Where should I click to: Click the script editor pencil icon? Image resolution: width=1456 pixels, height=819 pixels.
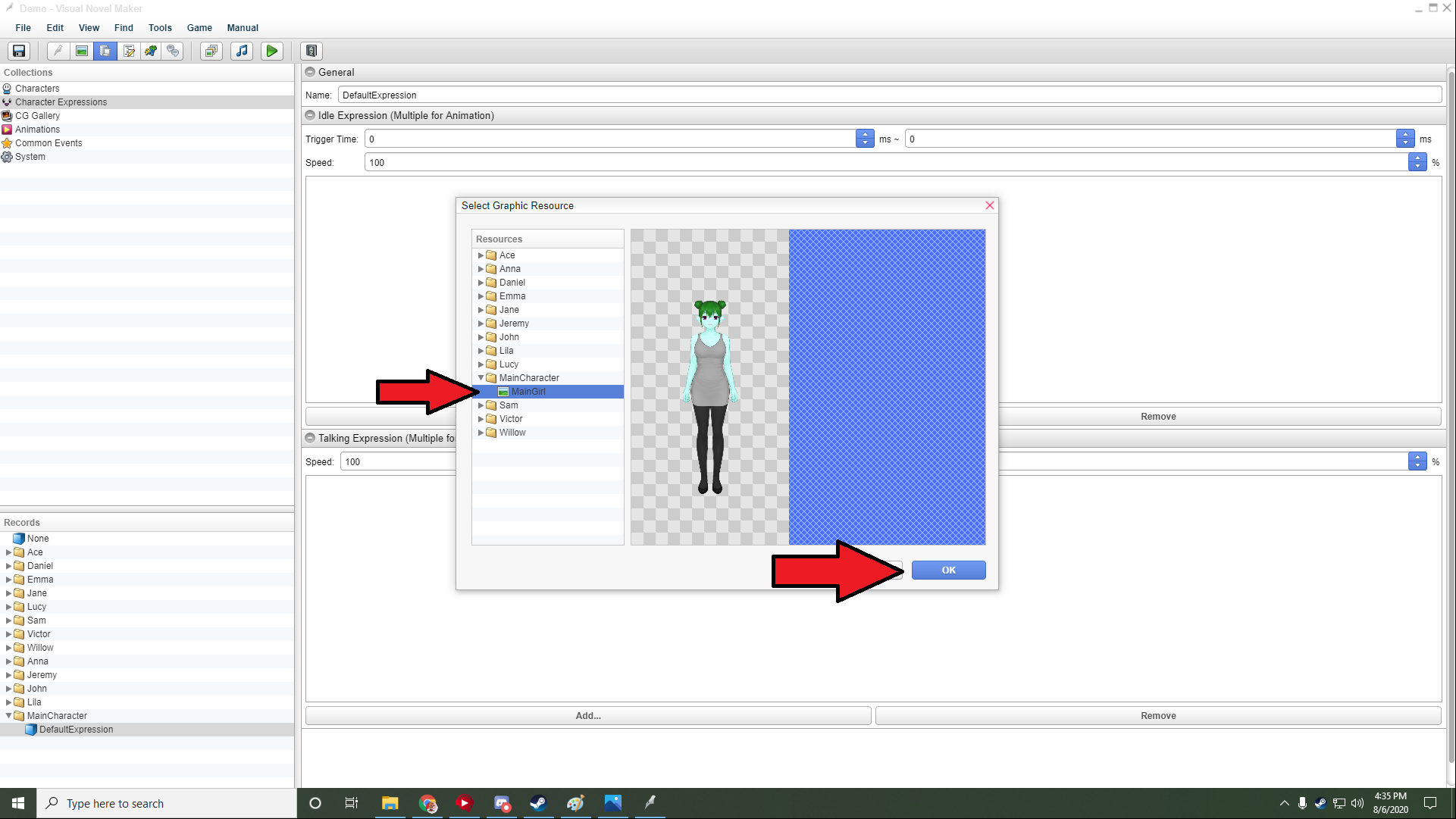click(x=129, y=51)
